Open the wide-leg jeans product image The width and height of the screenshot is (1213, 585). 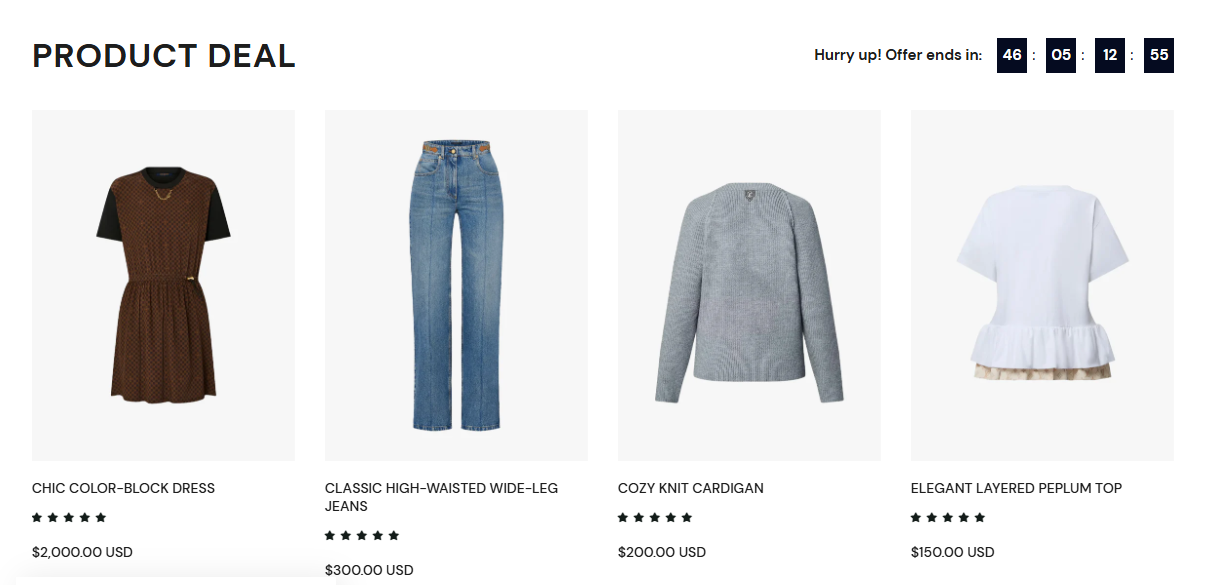[x=456, y=285]
